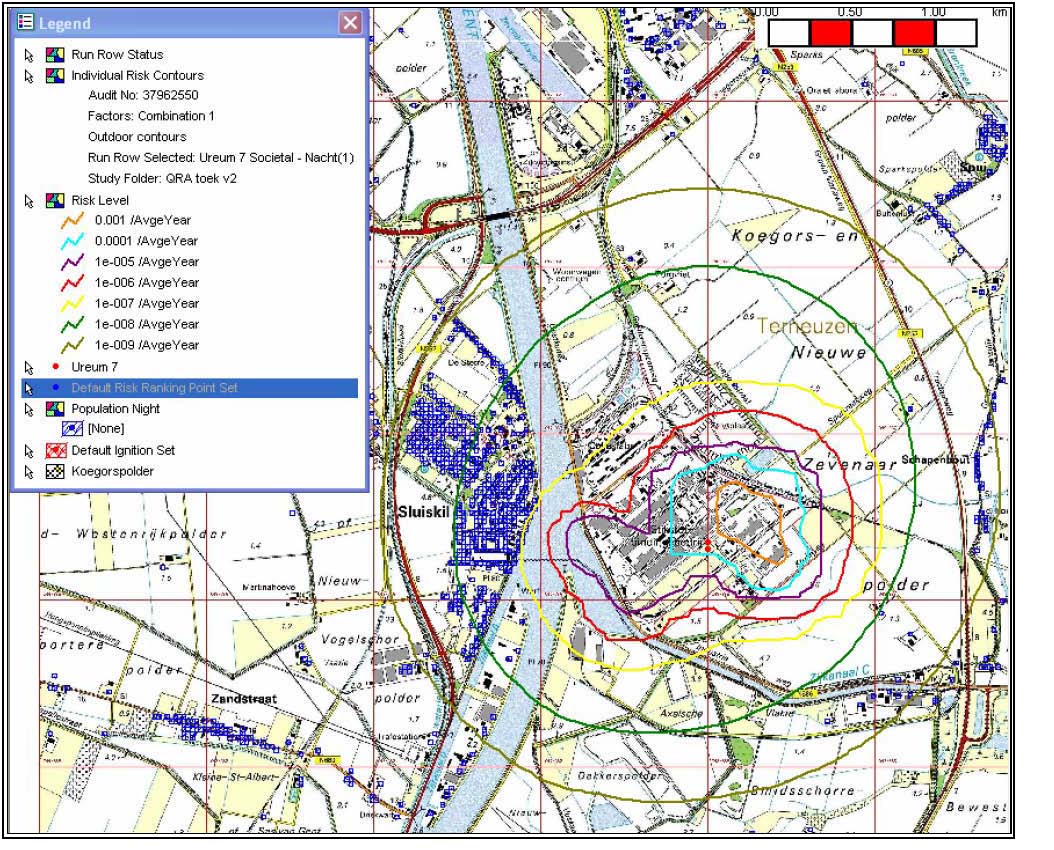Viewport: 1054px width, 850px height.
Task: Click the 'Audit No: 37962550' text
Action: [x=143, y=95]
